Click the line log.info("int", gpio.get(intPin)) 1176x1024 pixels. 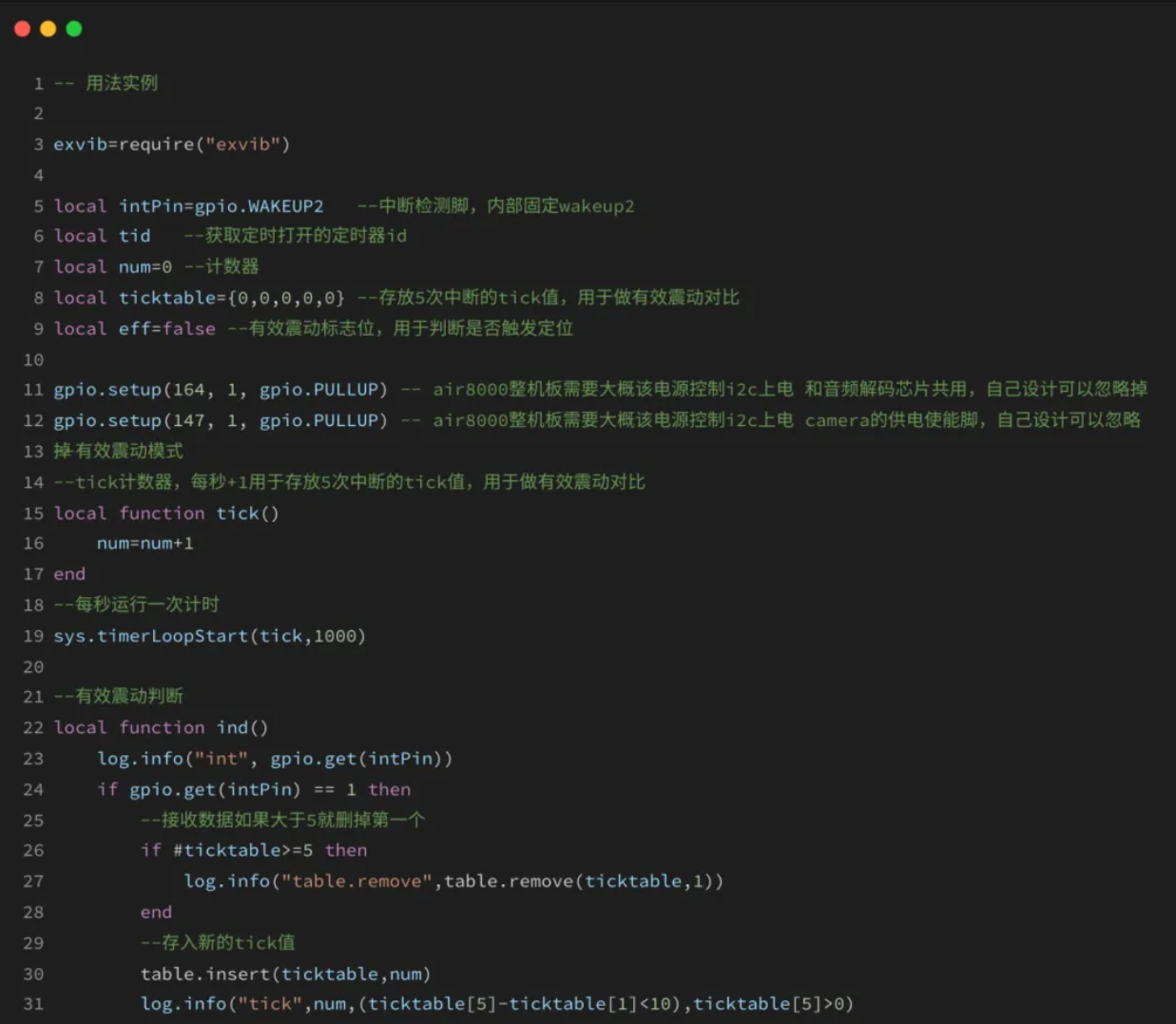tap(275, 759)
